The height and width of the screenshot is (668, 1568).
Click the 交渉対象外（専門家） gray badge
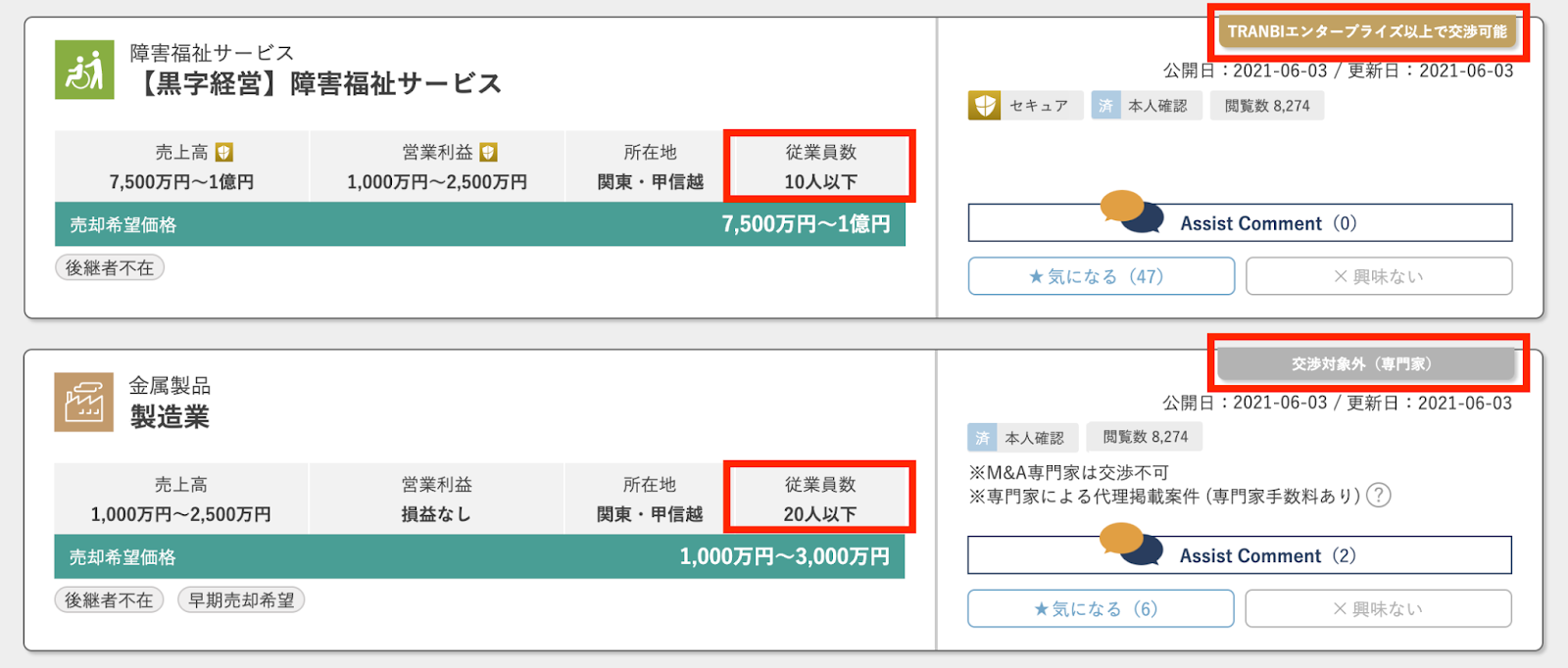(x=1366, y=364)
